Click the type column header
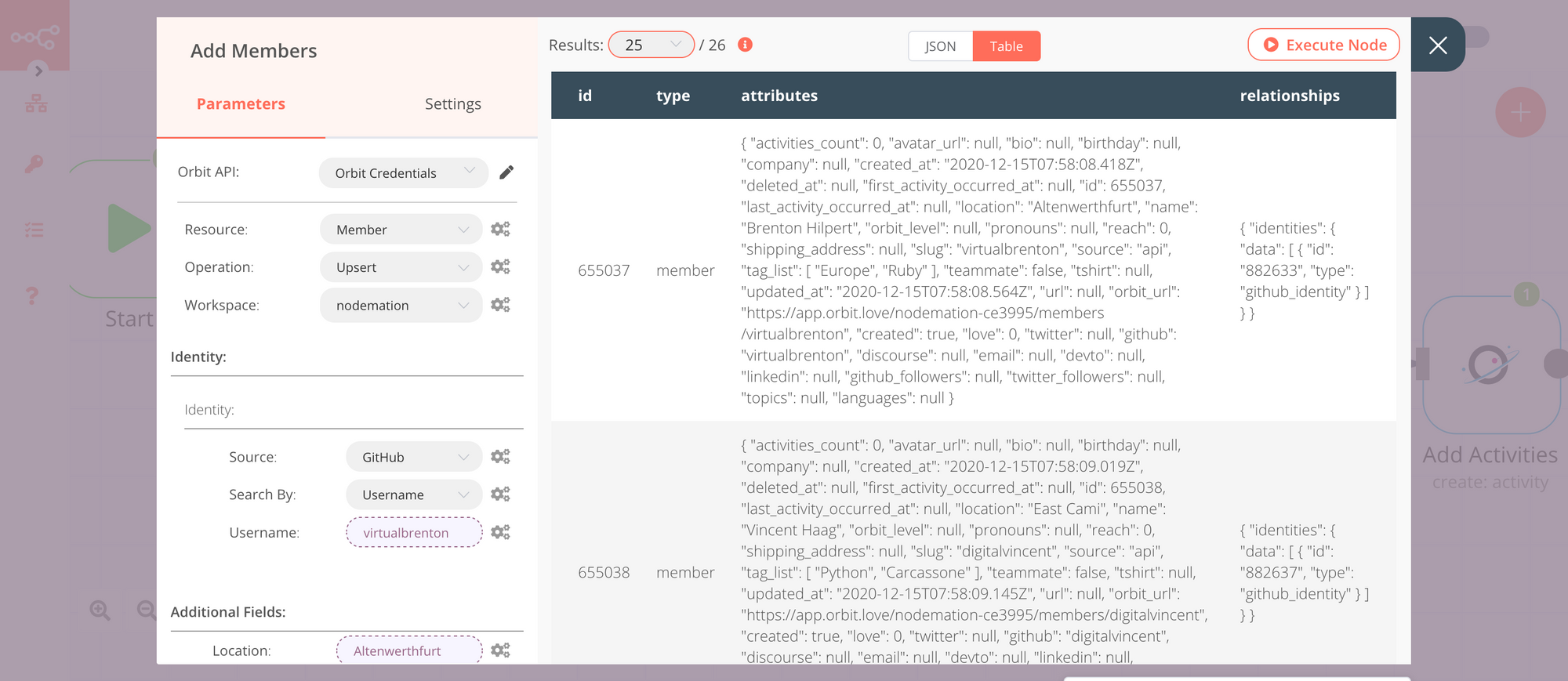Screen dimensions: 1568x681 673,96
